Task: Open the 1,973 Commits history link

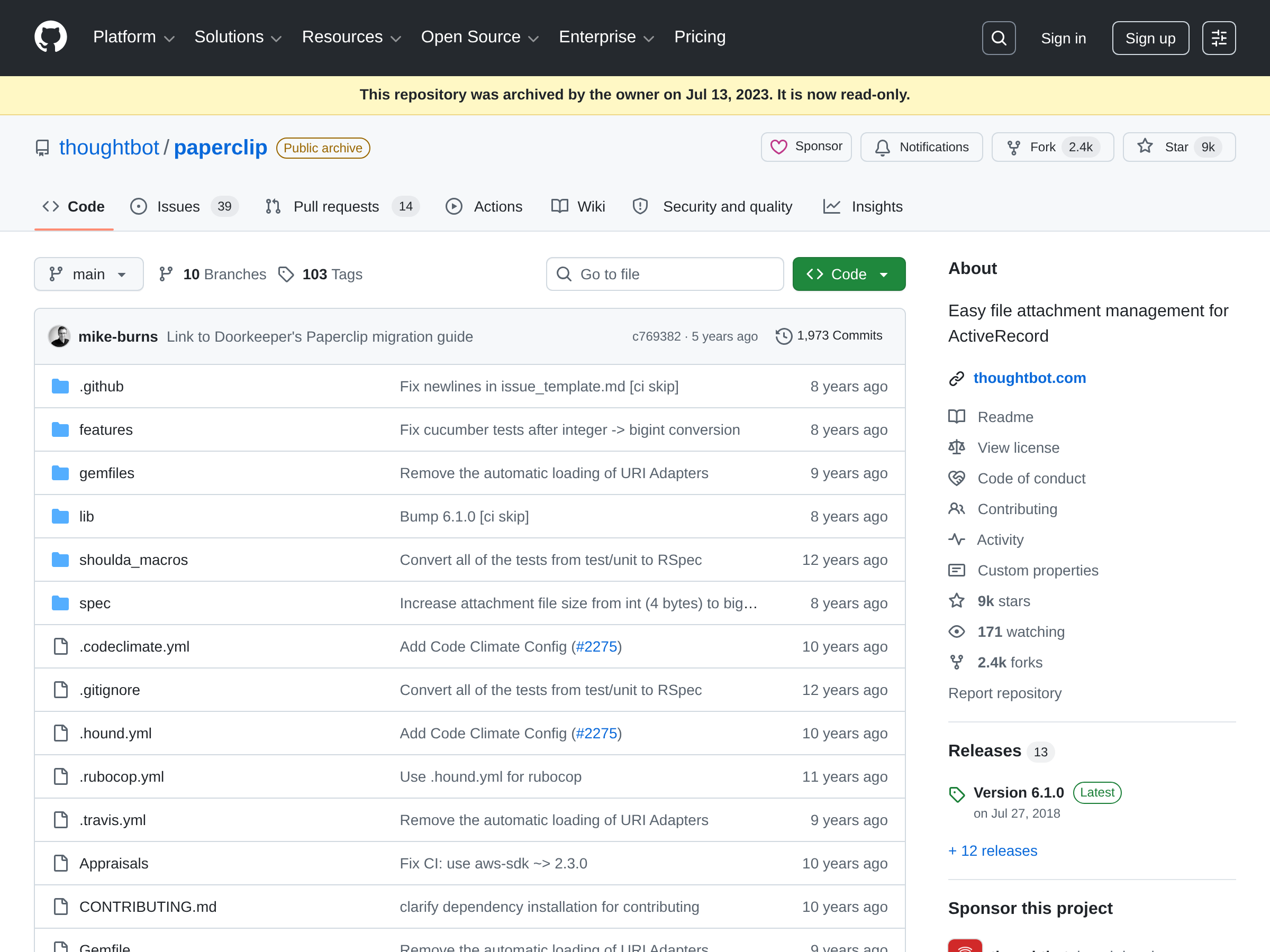Action: (829, 336)
